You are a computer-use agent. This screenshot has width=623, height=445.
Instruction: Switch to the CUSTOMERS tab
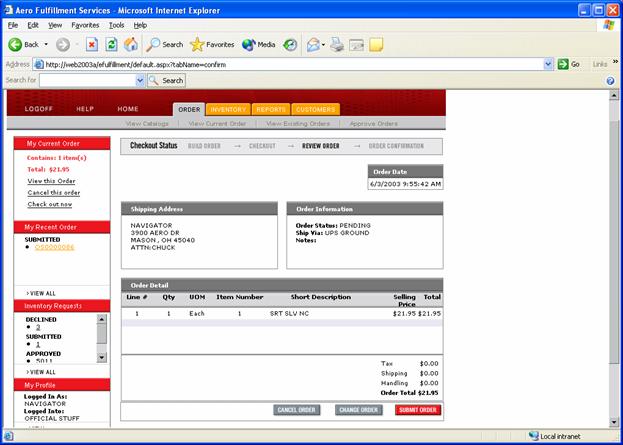[316, 109]
